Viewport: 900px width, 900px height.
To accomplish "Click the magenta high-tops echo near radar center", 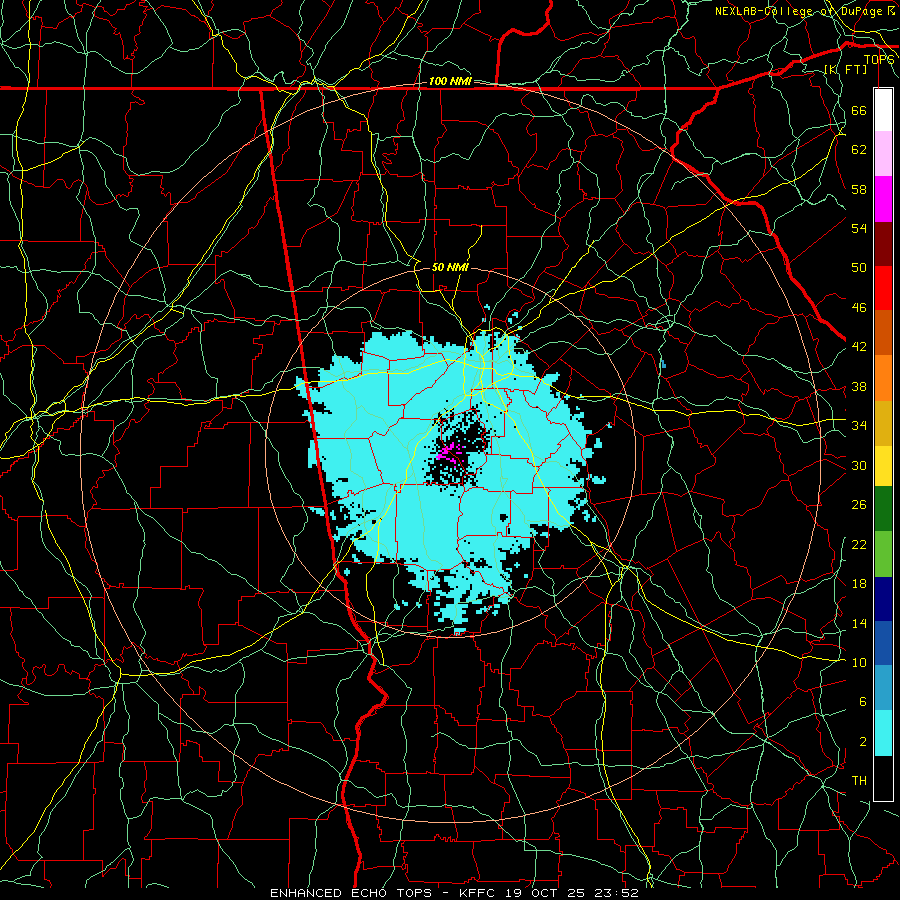I will click(x=448, y=452).
